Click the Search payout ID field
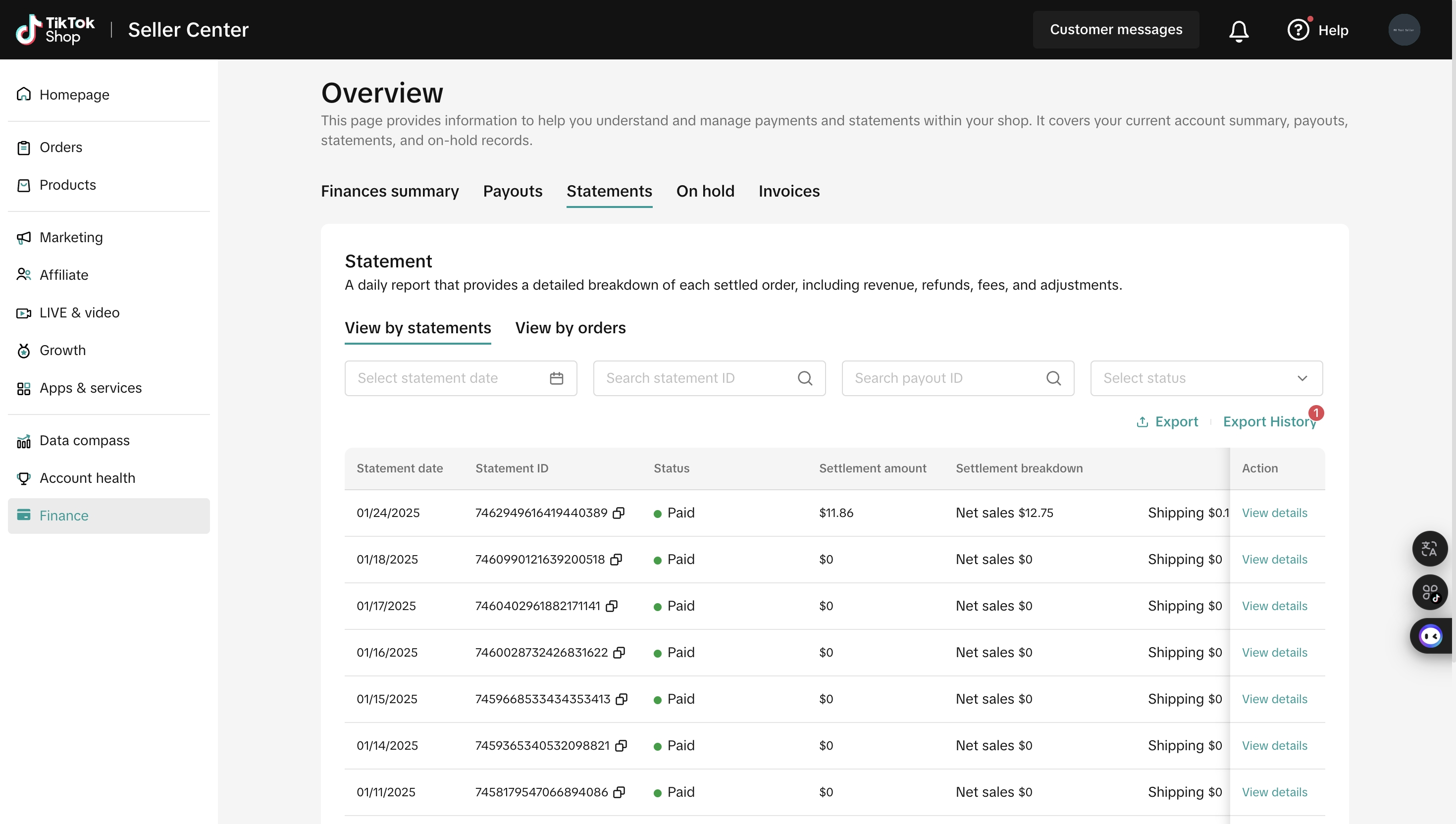The image size is (1456, 824). (945, 378)
